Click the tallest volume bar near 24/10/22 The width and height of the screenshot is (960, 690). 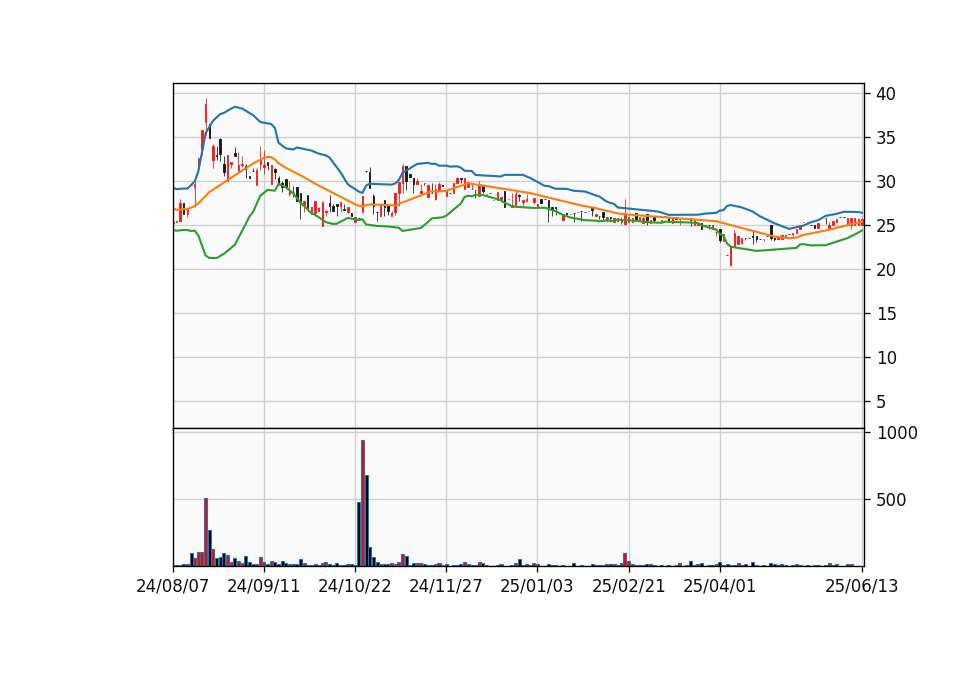click(363, 503)
